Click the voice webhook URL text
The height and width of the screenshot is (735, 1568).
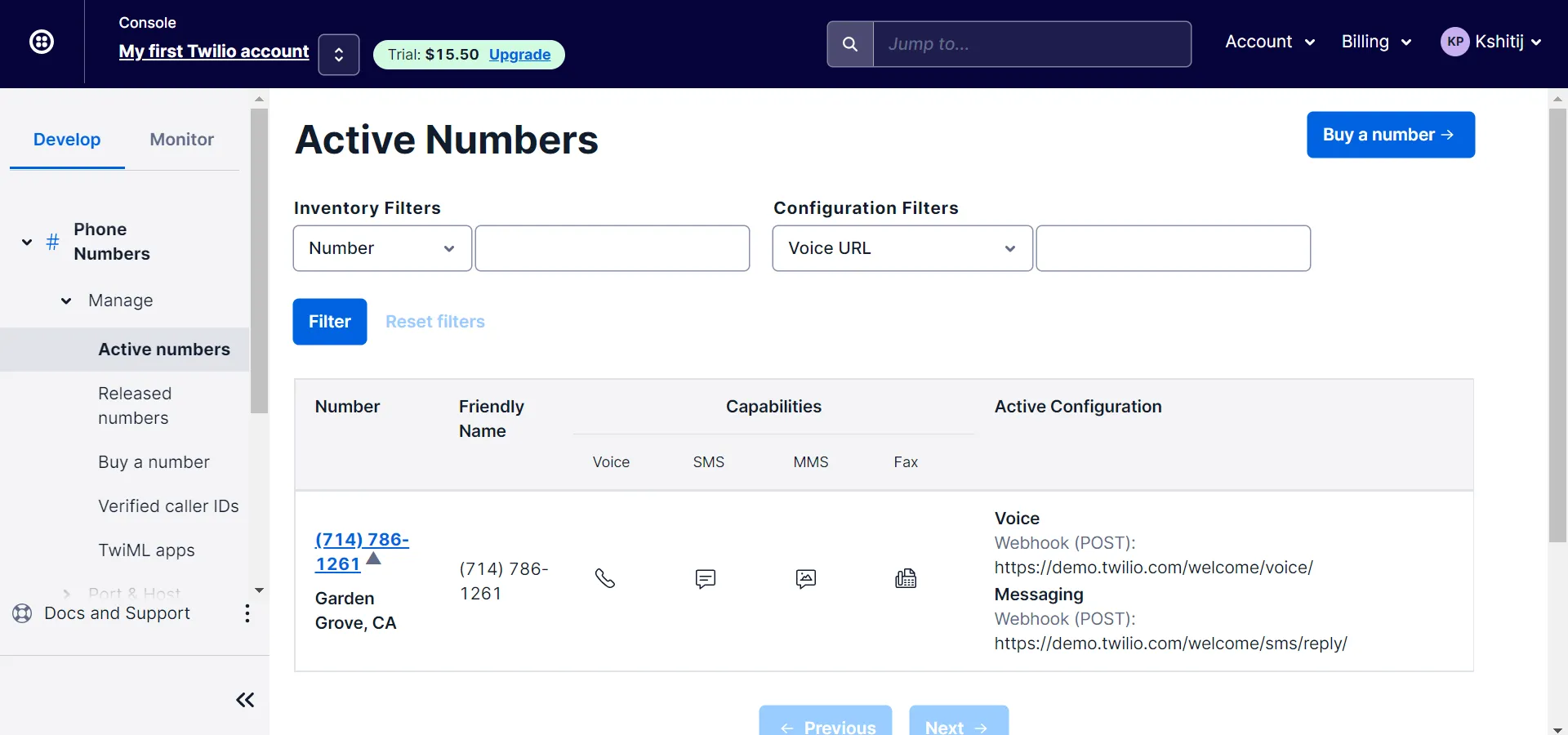(1153, 568)
